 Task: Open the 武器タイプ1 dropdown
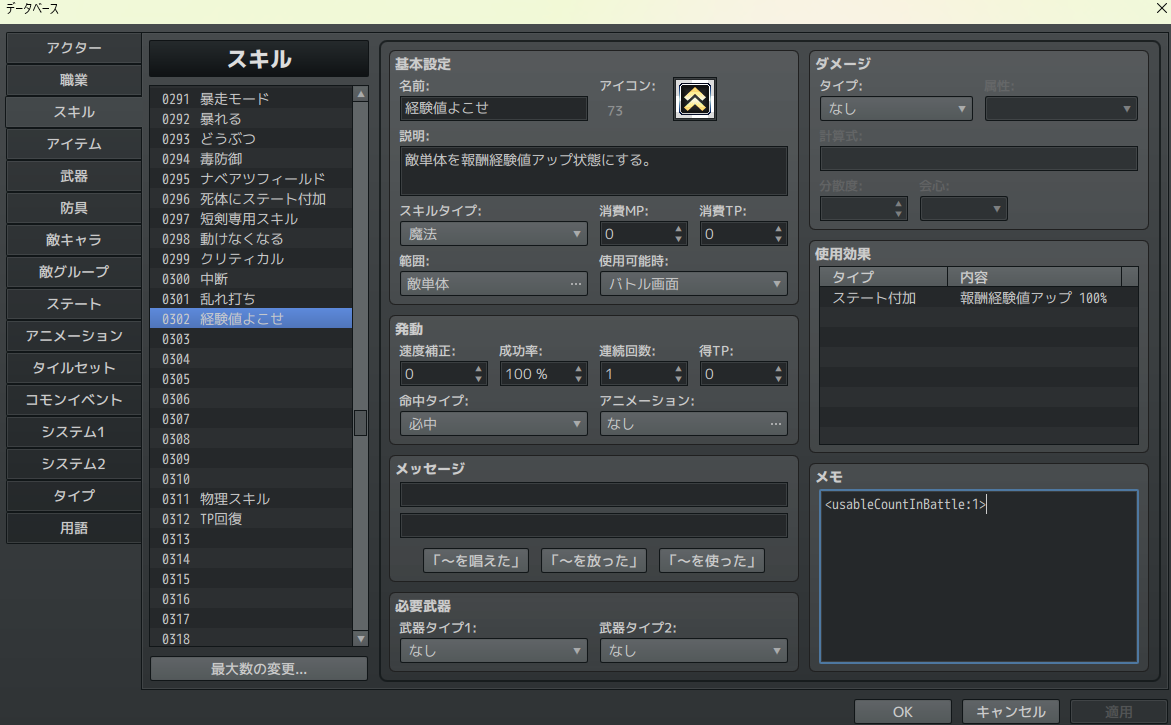(493, 650)
